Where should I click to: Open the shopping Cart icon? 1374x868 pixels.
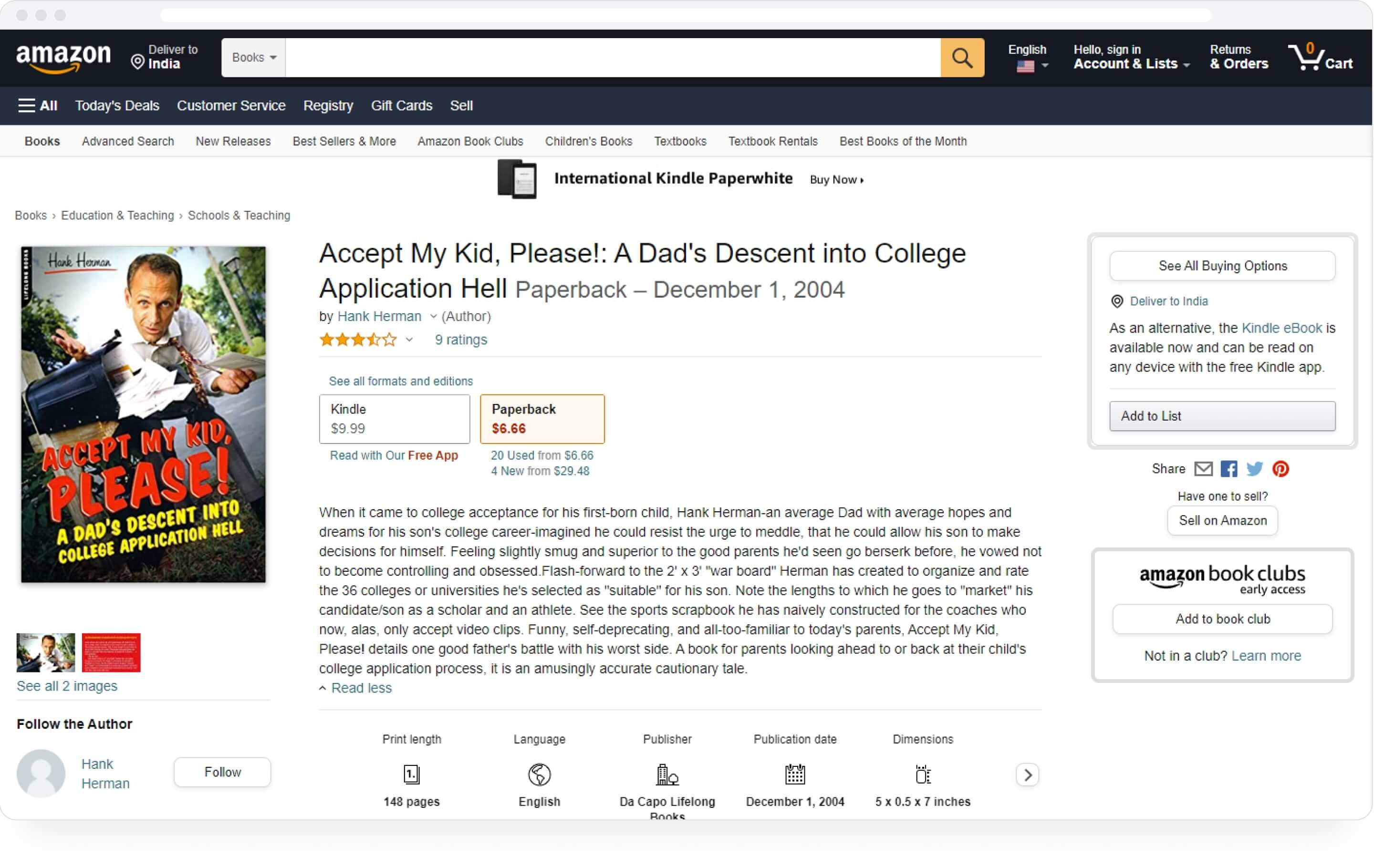1321,57
